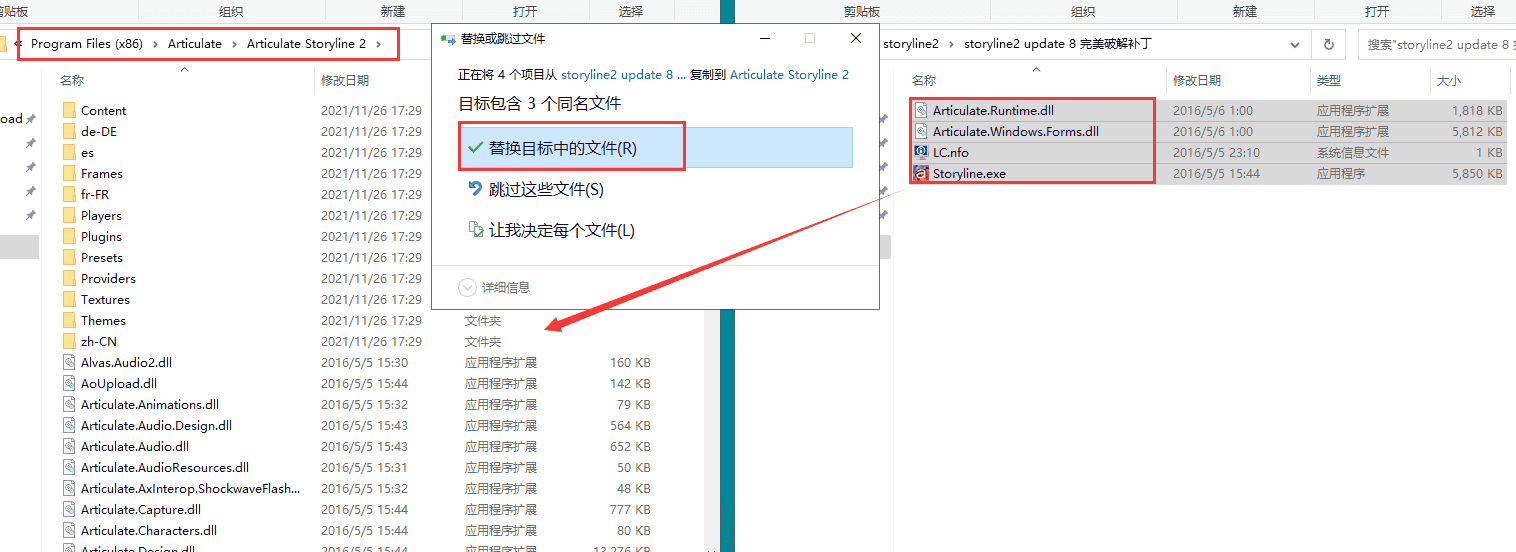Select the Articulate.Audio.Design.dll file name

(156, 425)
